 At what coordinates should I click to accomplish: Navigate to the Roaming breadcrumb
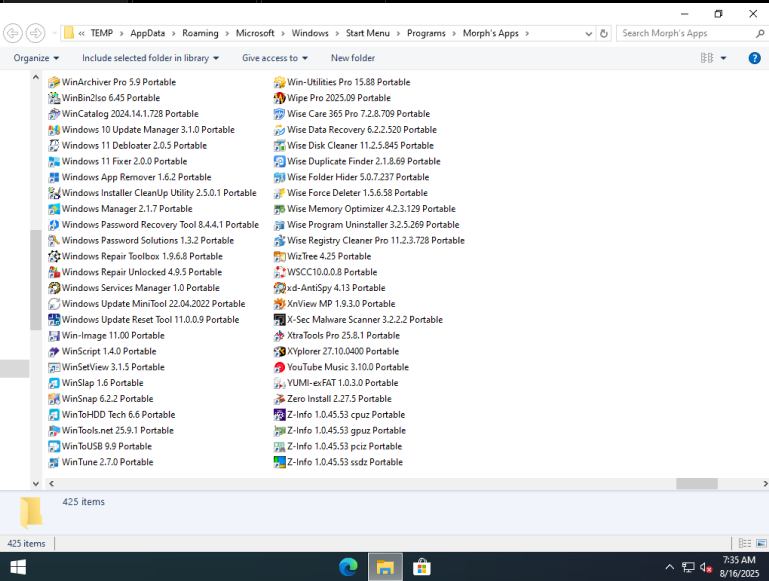tap(200, 33)
